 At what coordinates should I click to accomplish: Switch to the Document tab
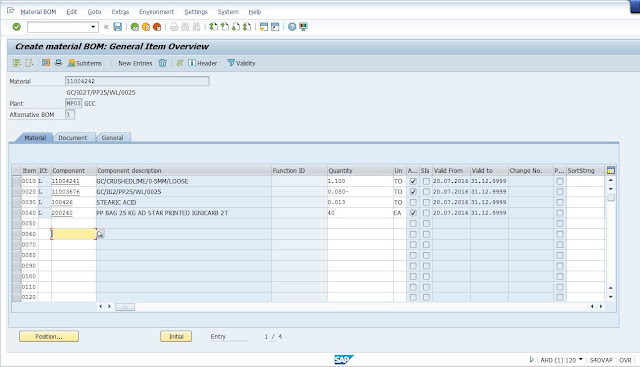(x=73, y=138)
